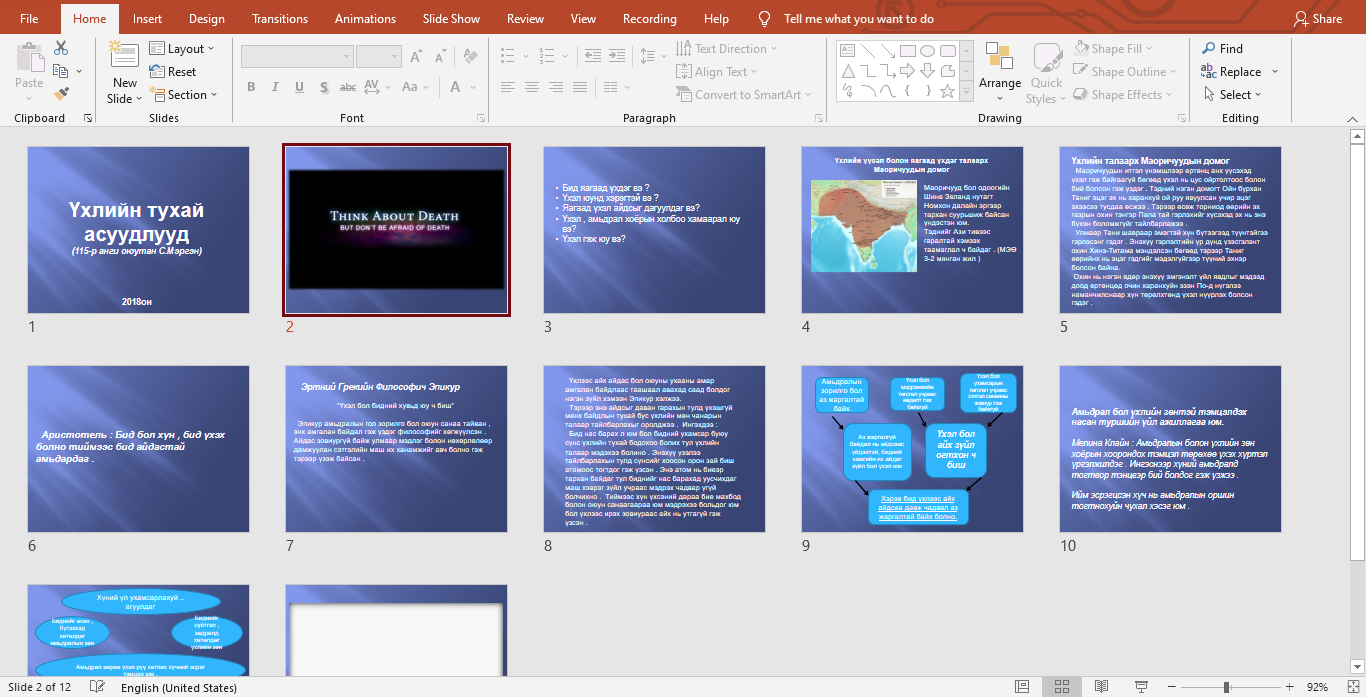Click the 92% zoom level
The height and width of the screenshot is (697, 1366).
[x=1317, y=687]
